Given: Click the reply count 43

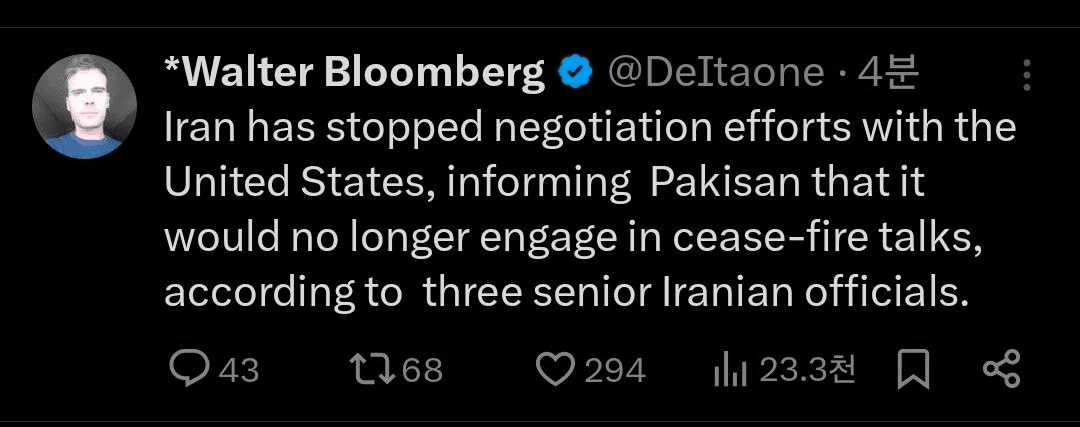Looking at the screenshot, I should tap(239, 371).
